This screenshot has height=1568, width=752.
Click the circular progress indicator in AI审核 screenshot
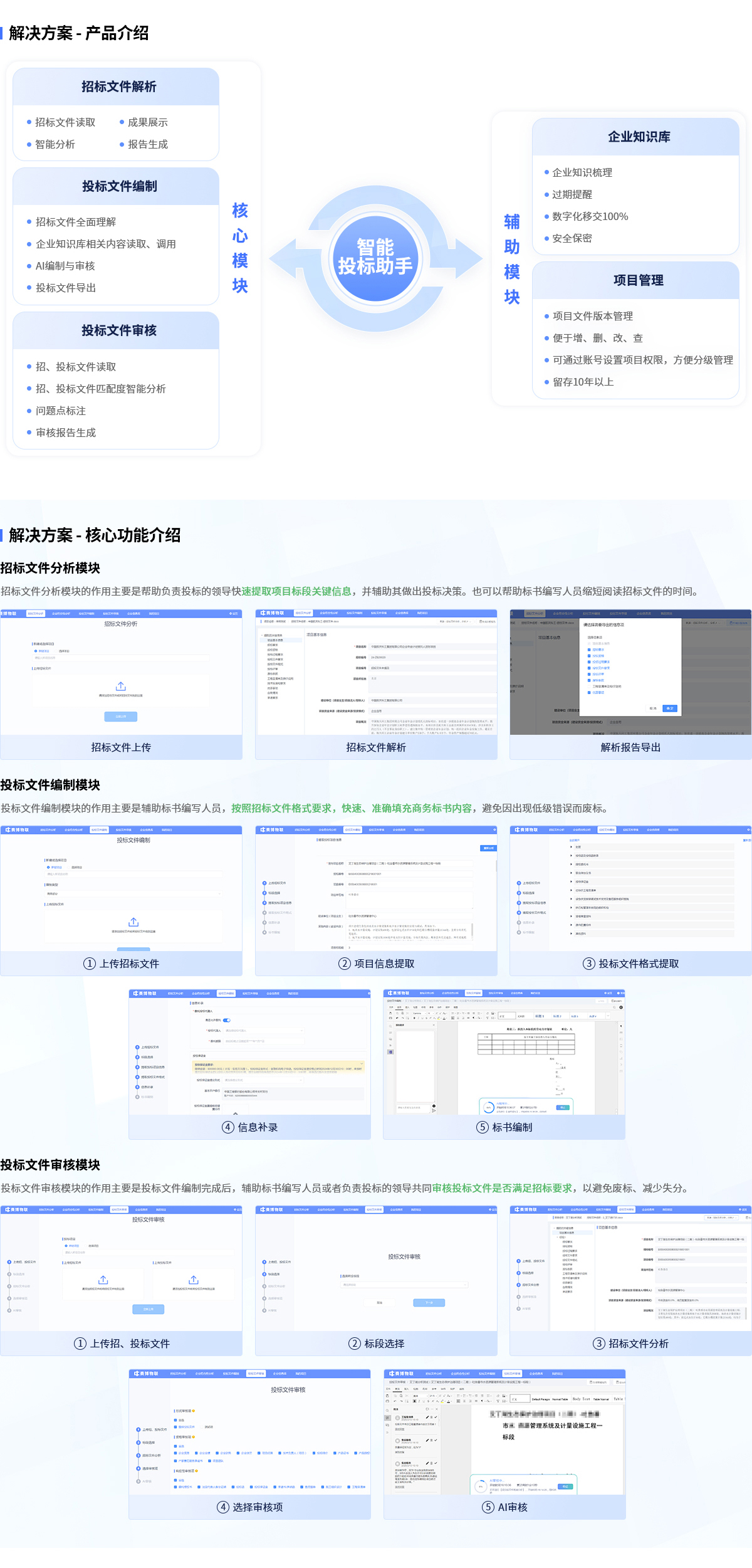481,1486
